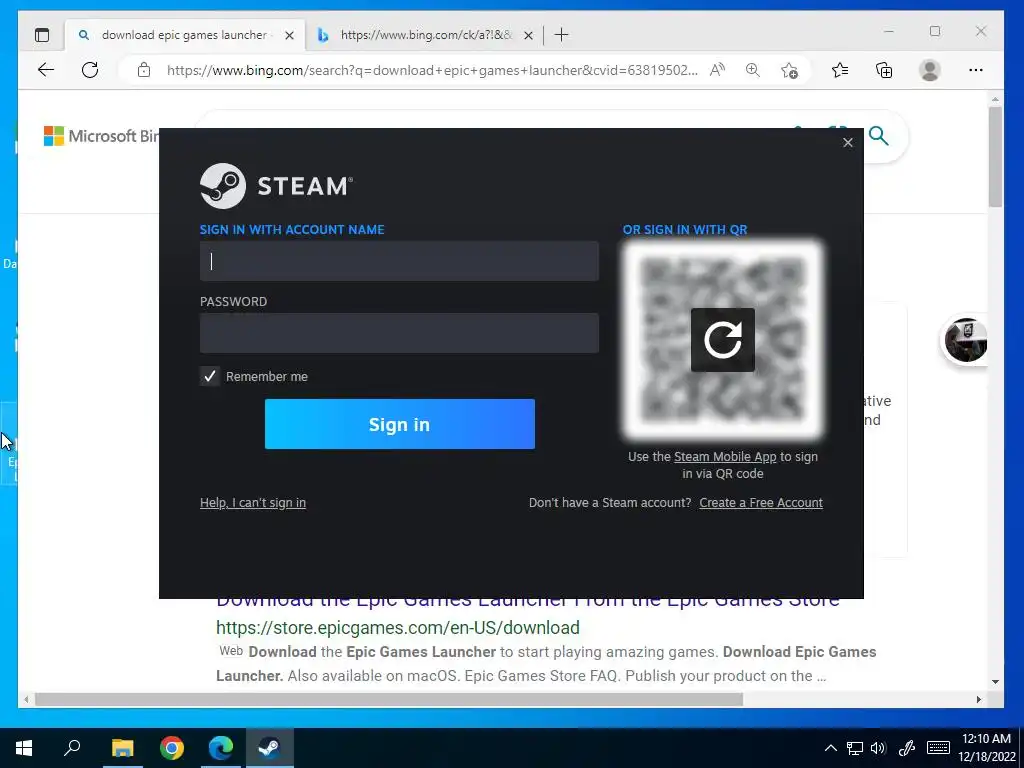1024x768 pixels.
Task: Click Edge tab actions menu icon
Action: [42, 35]
